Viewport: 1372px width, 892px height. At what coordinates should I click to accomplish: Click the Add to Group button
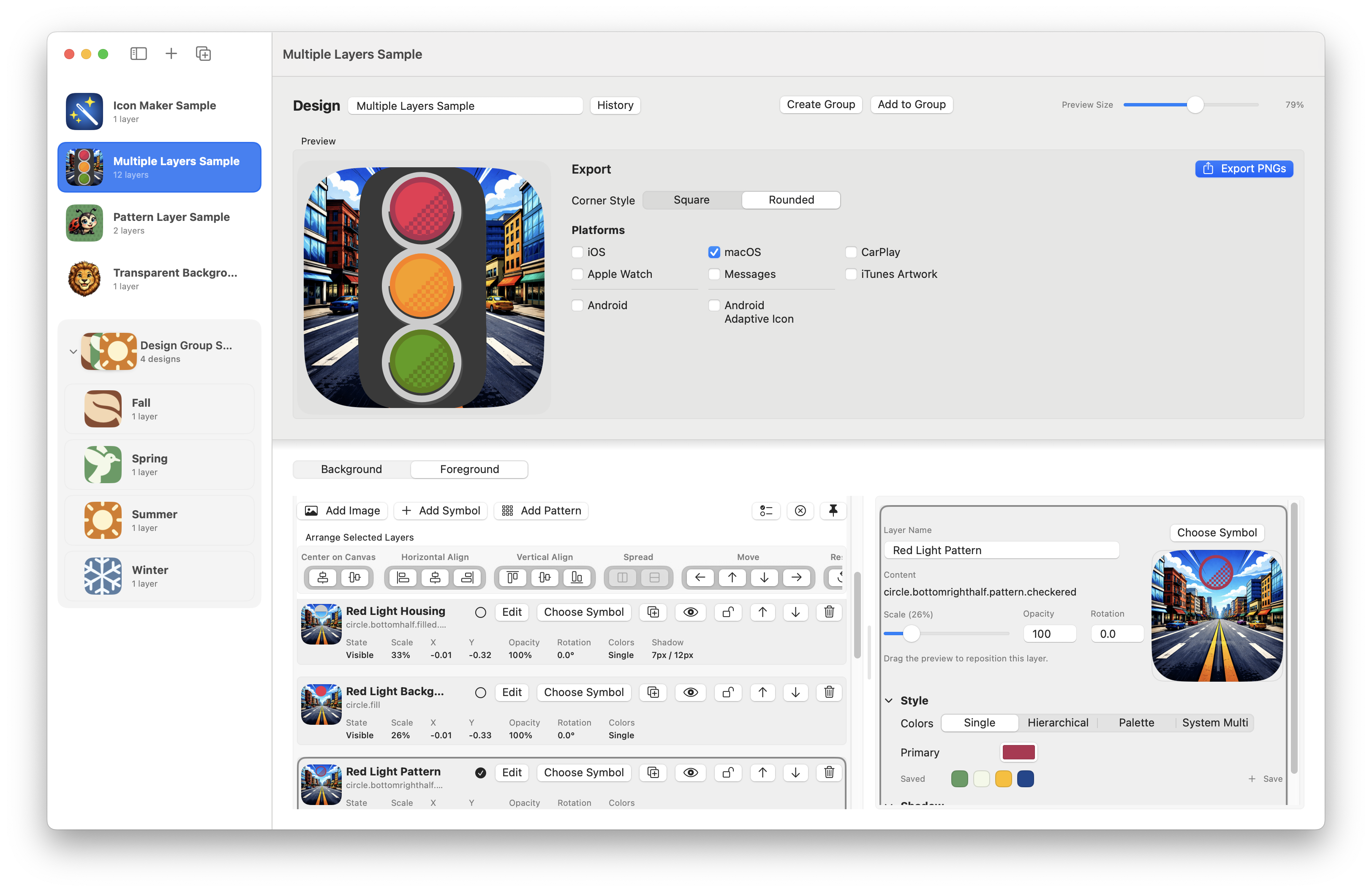click(912, 104)
